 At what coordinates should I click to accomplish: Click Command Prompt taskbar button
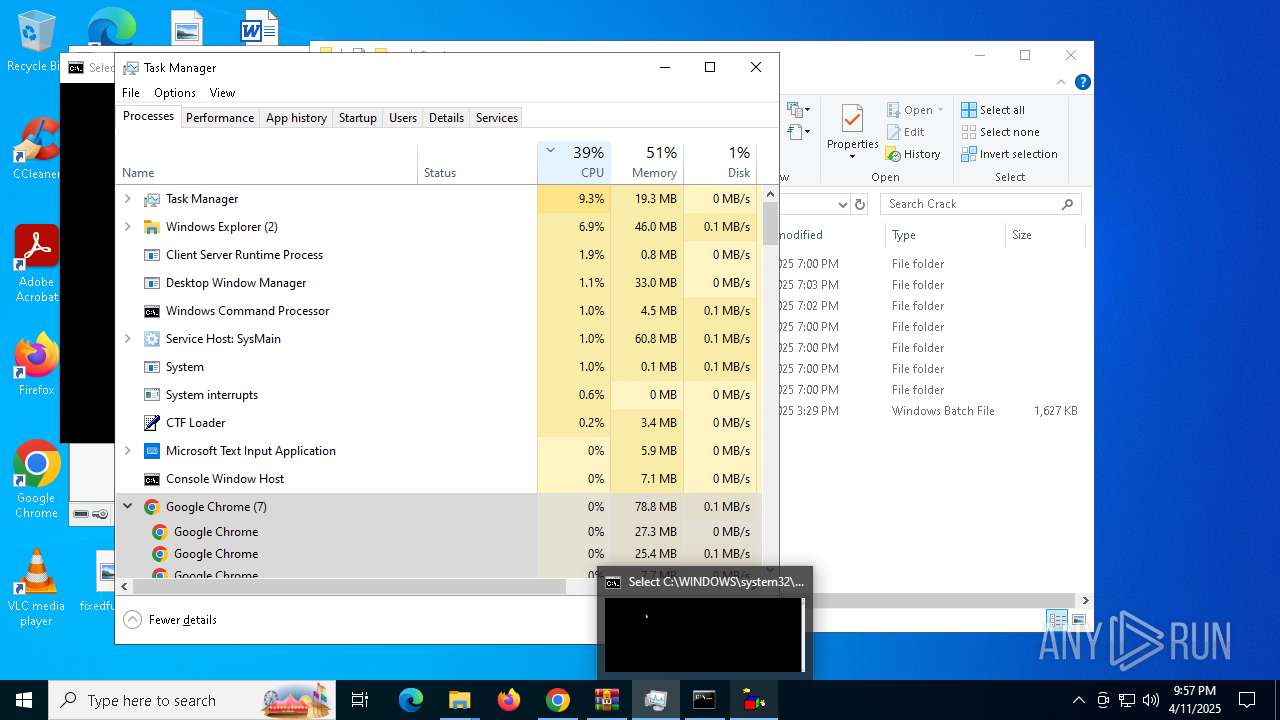(x=705, y=700)
